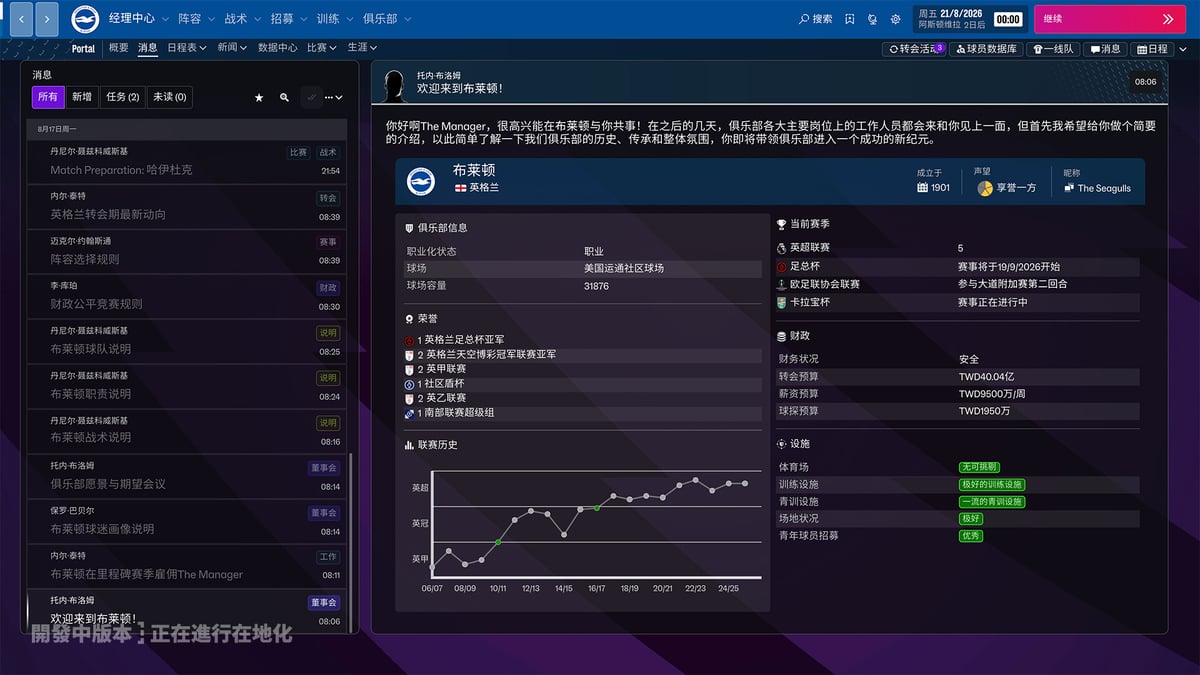Click the Brighton club badge in top bar
Screen dimensions: 1200x675
point(85,19)
